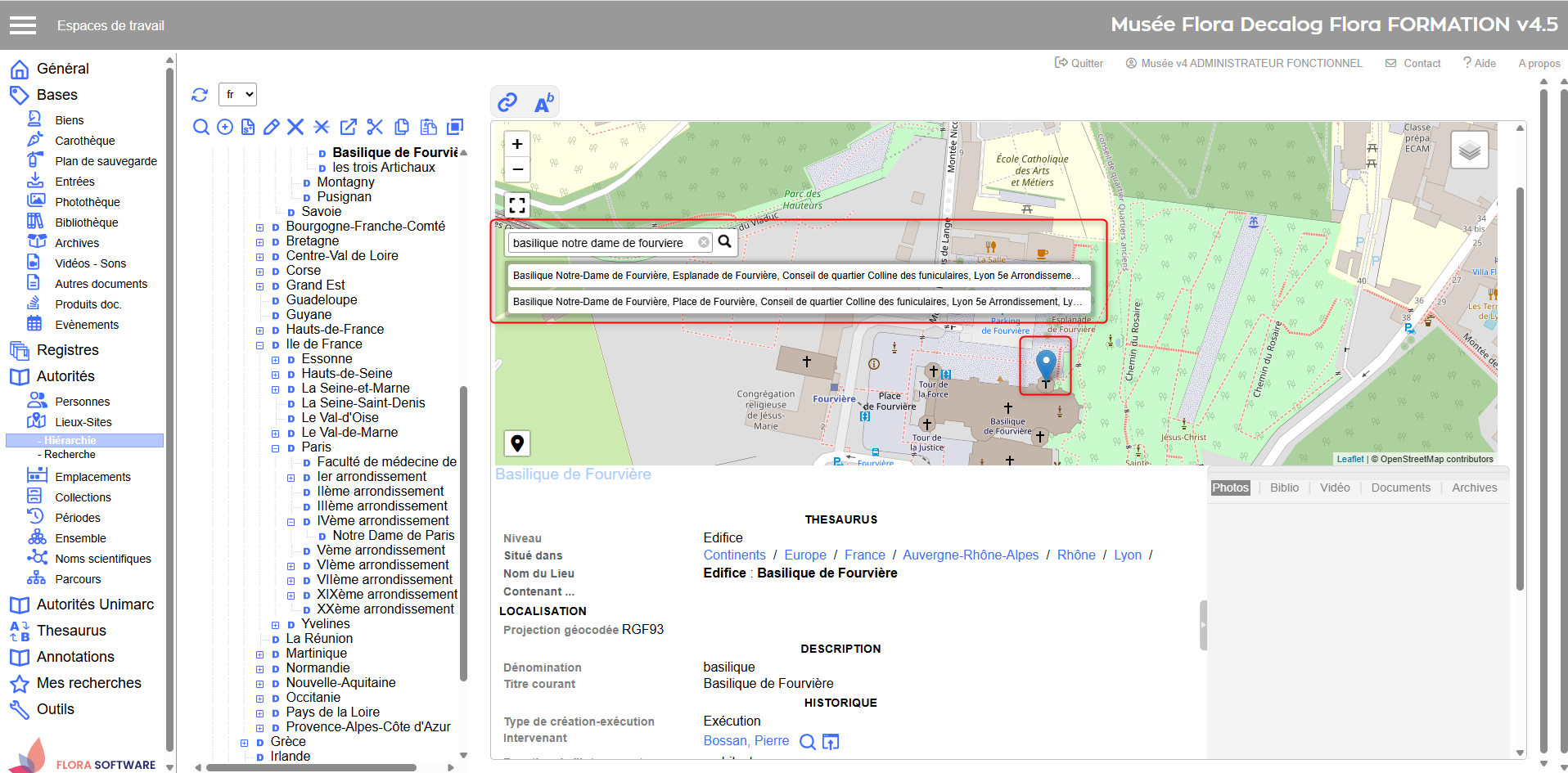Open the language dropdown showing fr
The width and height of the screenshot is (1568, 773).
pyautogui.click(x=237, y=95)
